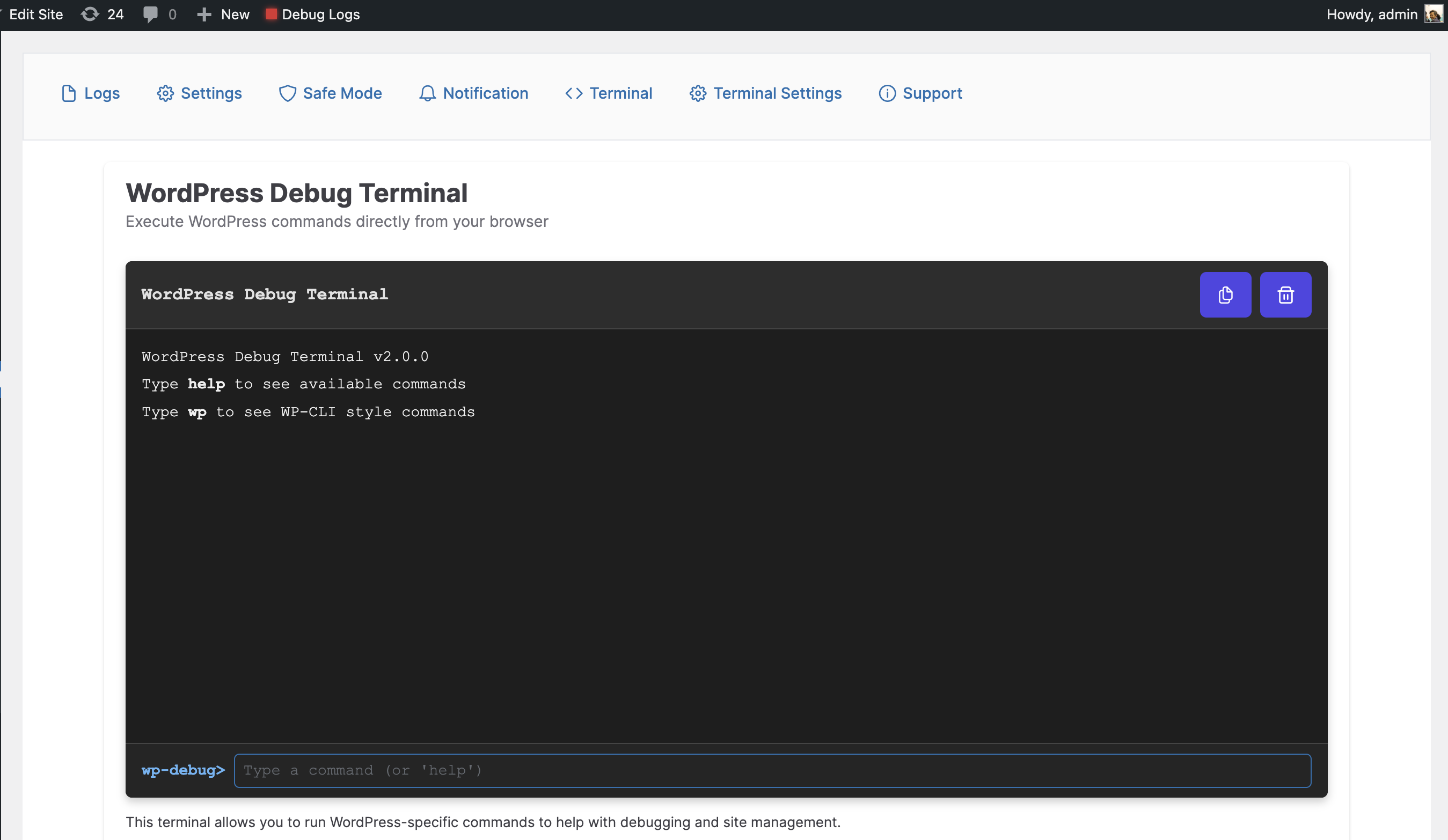Open the Terminal tab

pyautogui.click(x=609, y=93)
